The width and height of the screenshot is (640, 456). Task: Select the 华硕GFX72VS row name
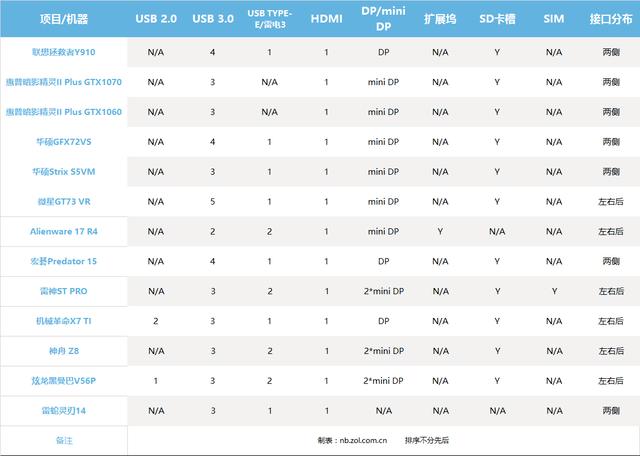click(x=64, y=142)
